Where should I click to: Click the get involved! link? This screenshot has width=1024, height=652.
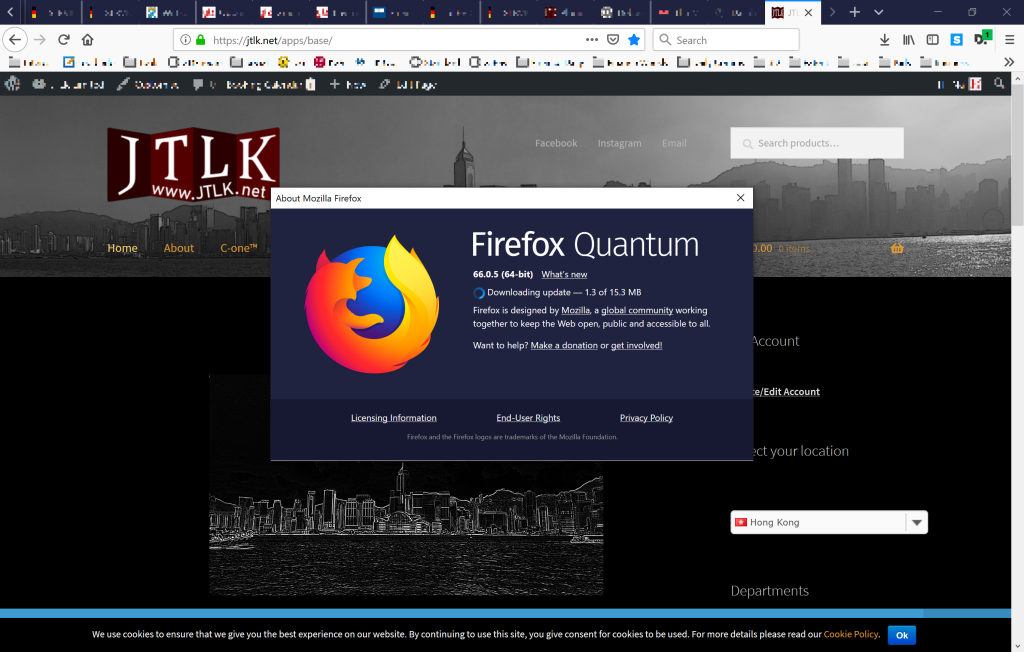pos(636,346)
